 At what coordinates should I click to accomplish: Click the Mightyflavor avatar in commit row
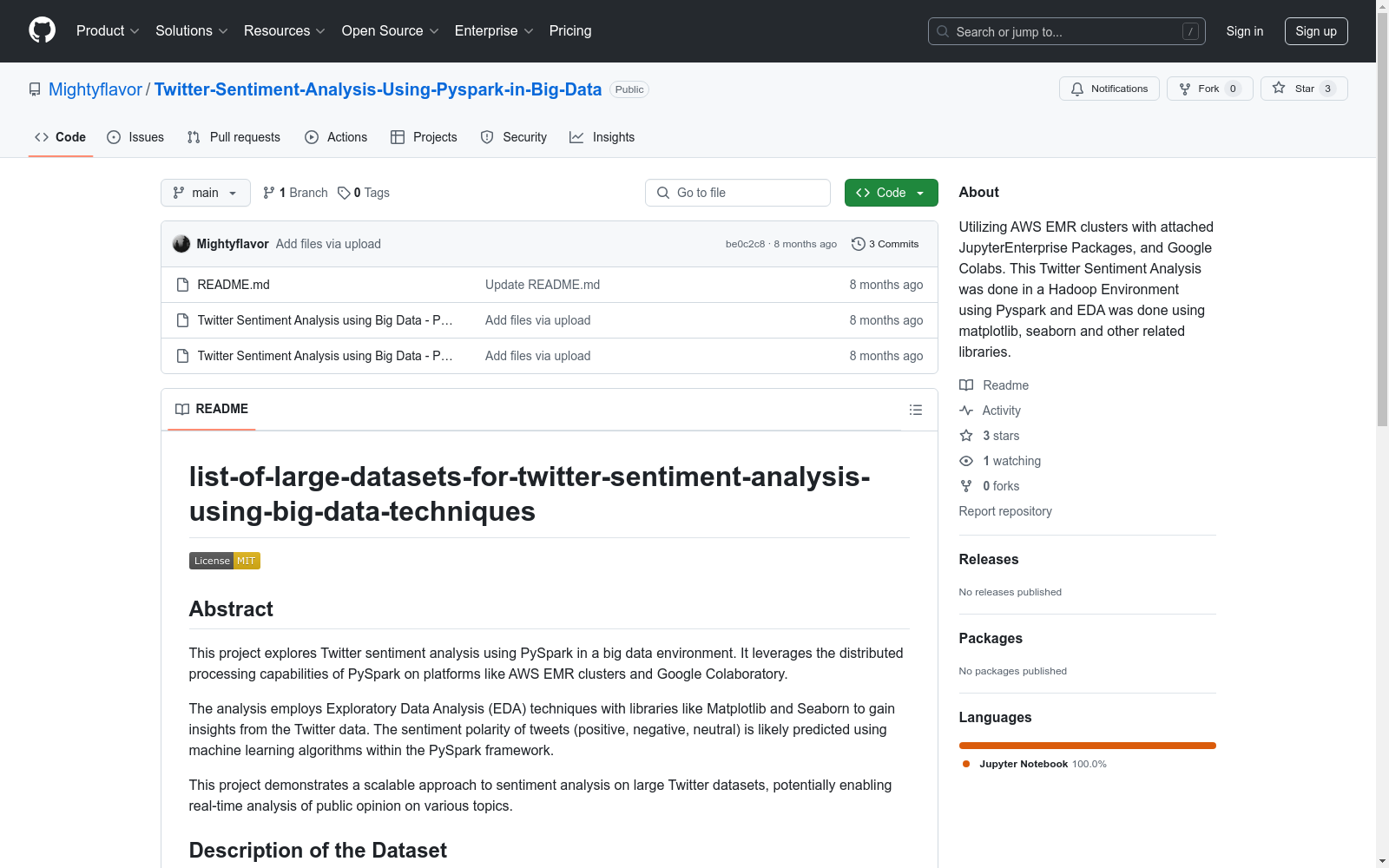(181, 244)
